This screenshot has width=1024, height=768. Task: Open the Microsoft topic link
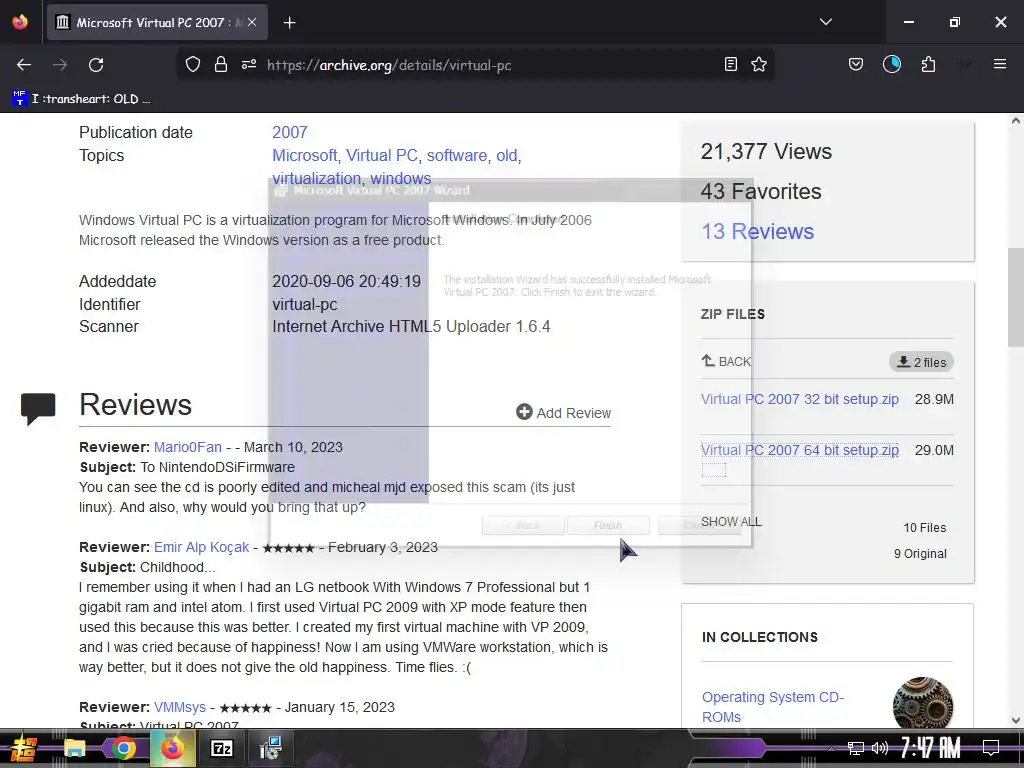point(304,155)
